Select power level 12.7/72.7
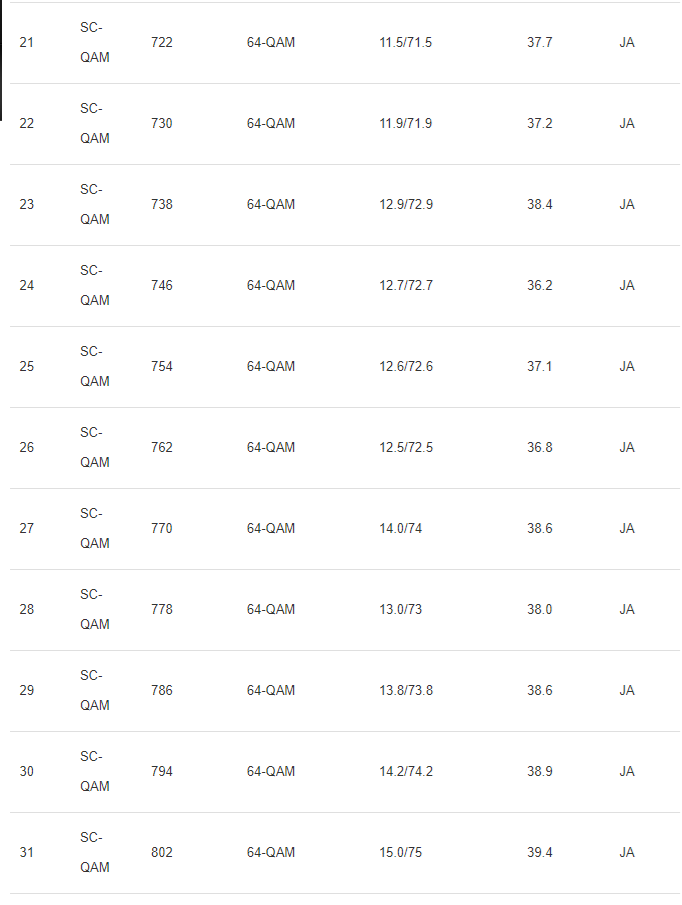Viewport: 682px width, 905px height. (x=406, y=286)
